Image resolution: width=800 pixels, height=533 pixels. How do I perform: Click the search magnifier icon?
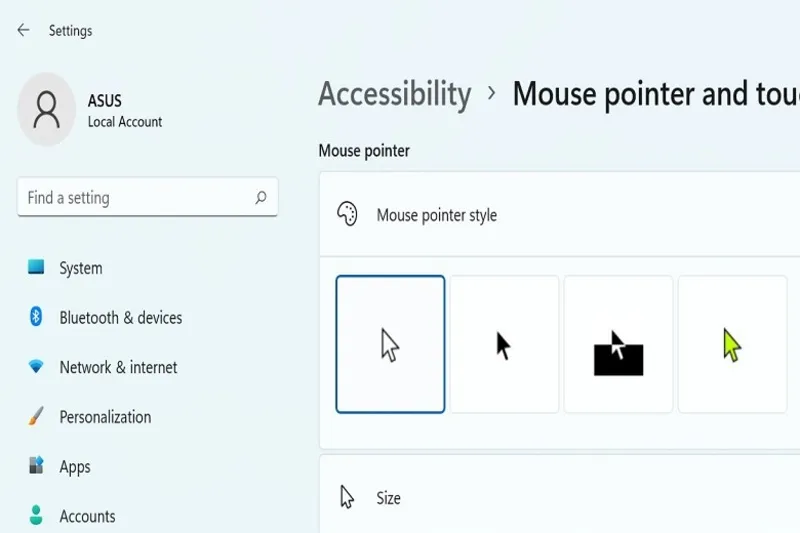[x=261, y=197]
